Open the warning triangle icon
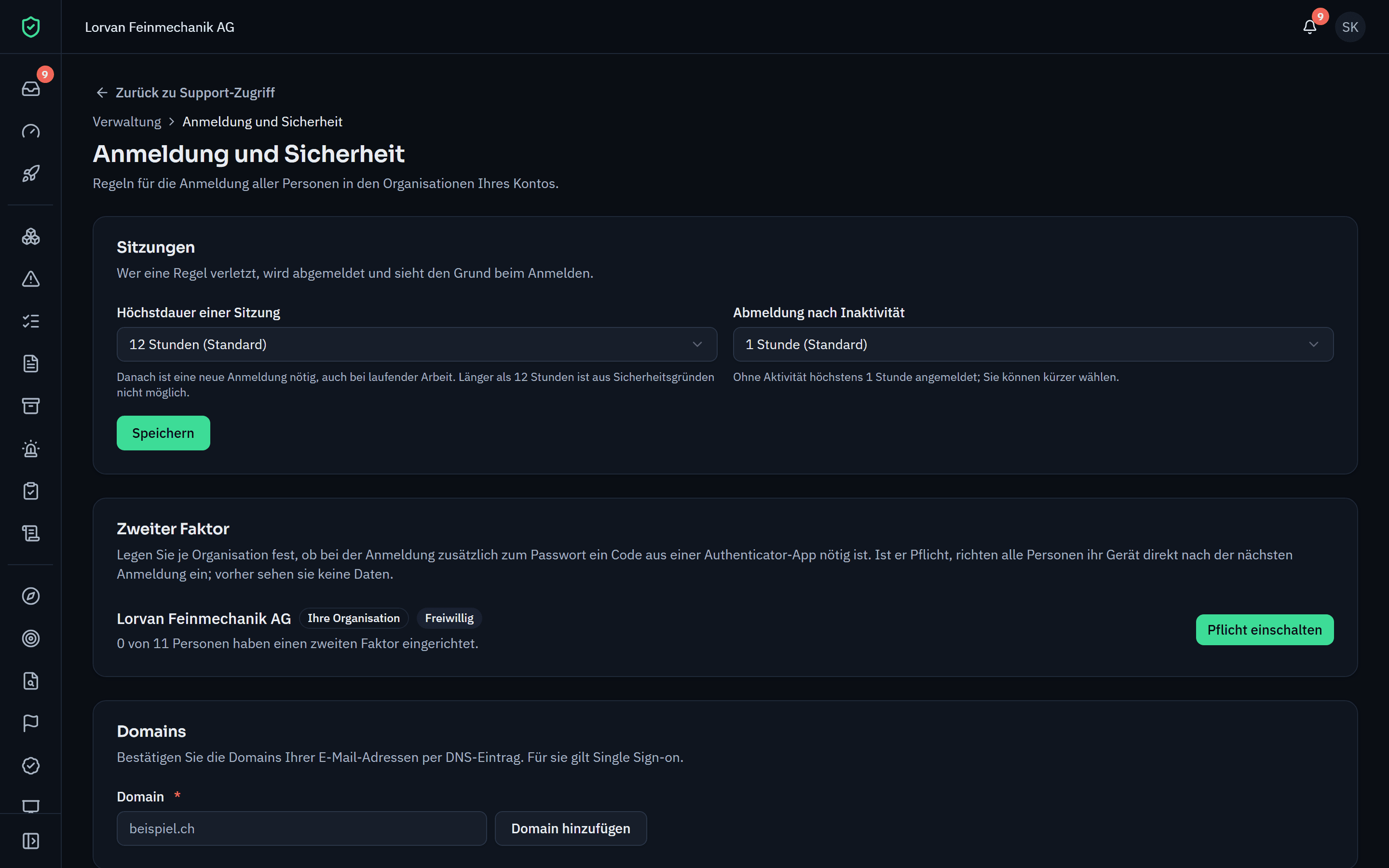1389x868 pixels. [30, 279]
